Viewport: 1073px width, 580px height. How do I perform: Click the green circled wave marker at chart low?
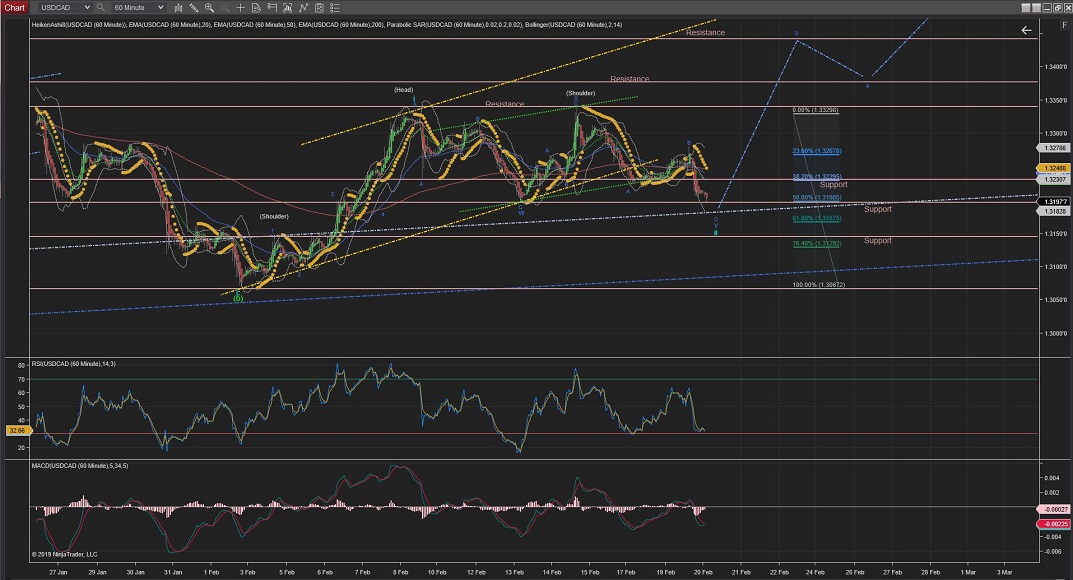[x=238, y=298]
